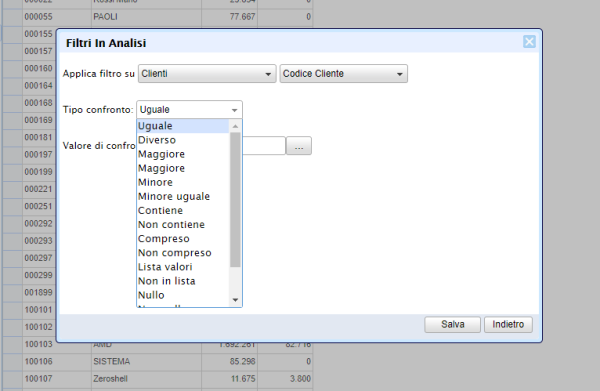This screenshot has height=391, width=600.
Task: Click the list scrollbar up arrow
Action: [235, 126]
